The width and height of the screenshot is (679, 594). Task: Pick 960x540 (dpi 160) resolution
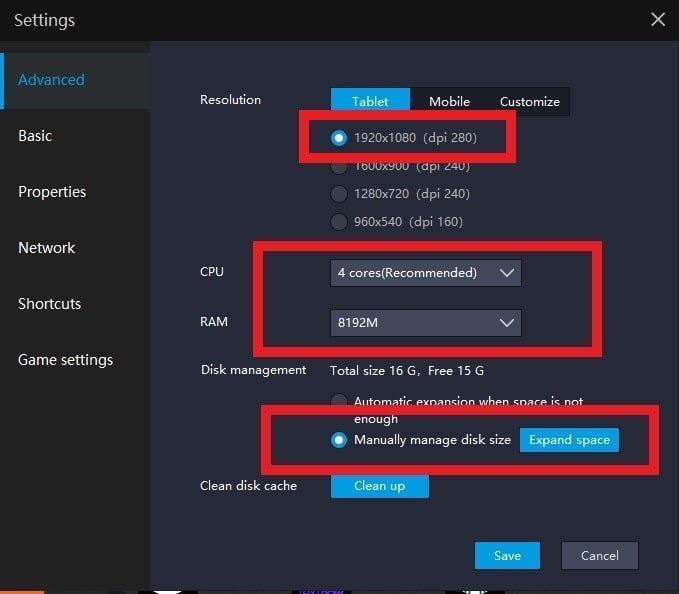[x=340, y=222]
